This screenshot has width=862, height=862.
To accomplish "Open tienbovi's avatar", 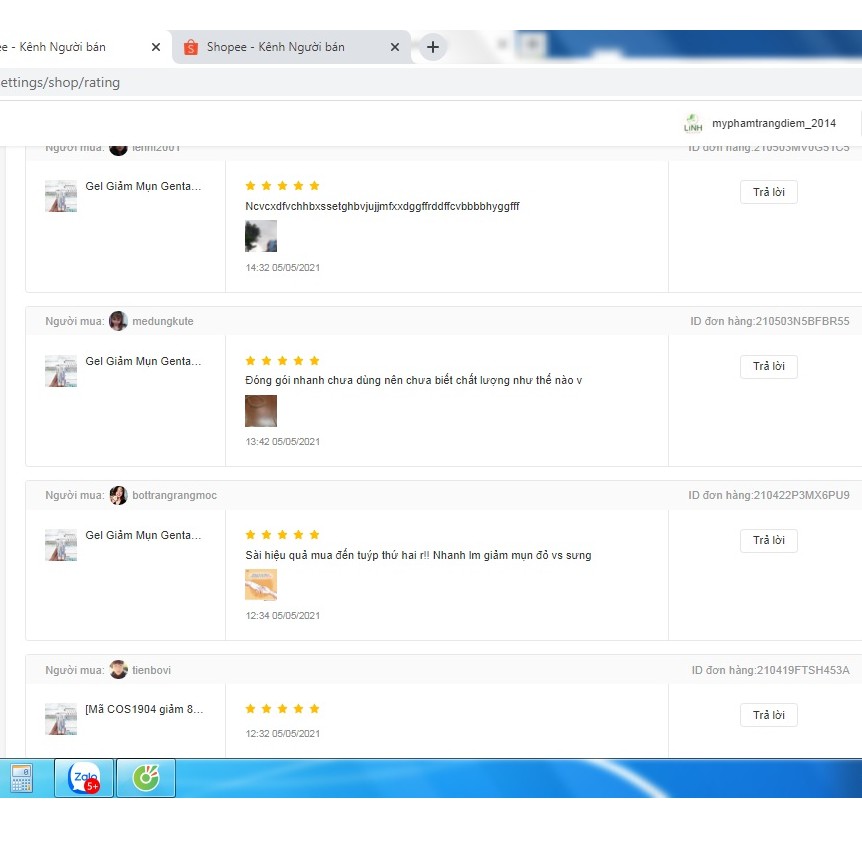I will [x=118, y=670].
